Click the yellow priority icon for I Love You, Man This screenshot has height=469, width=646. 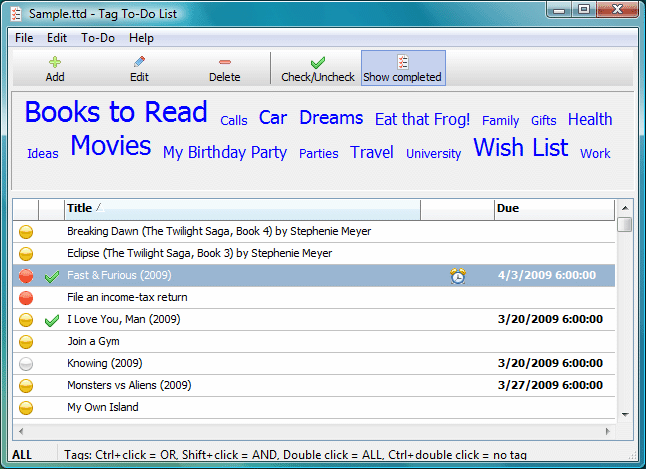click(26, 320)
